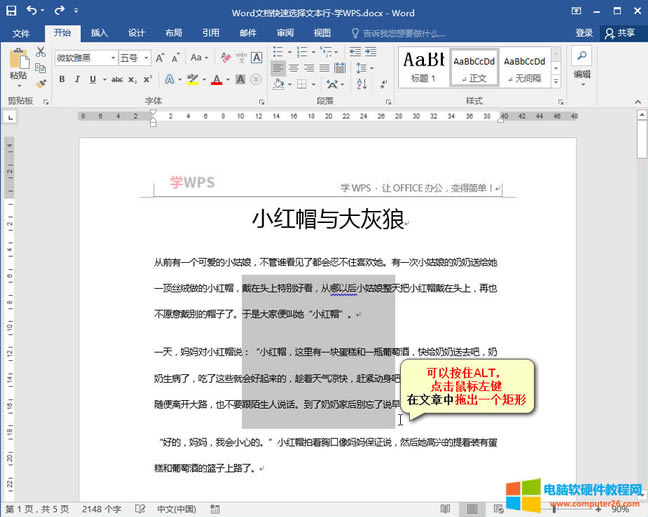Toggle Italic formatting
This screenshot has height=517, width=648.
pos(76,80)
